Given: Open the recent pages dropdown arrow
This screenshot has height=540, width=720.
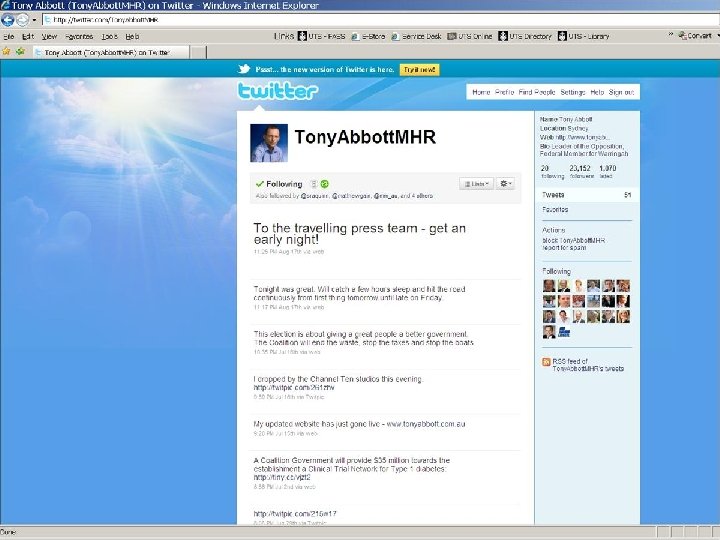Looking at the screenshot, I should coord(34,20).
